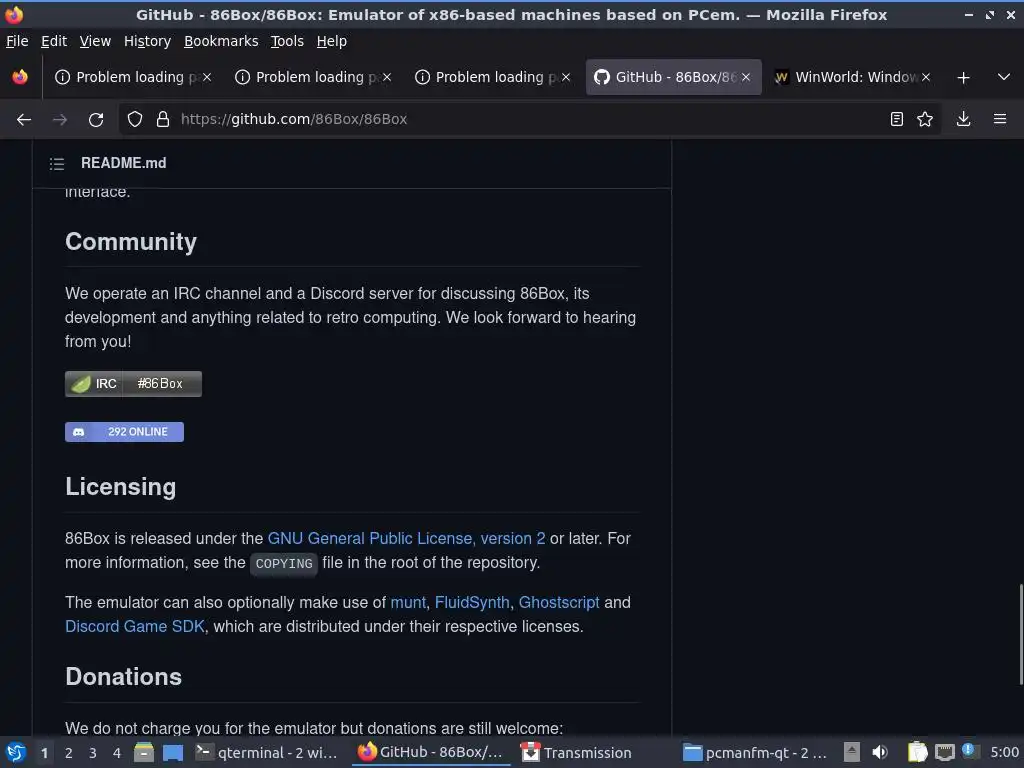
Task: Click the GitHub - 86Box taskbar entry
Action: [x=432, y=752]
